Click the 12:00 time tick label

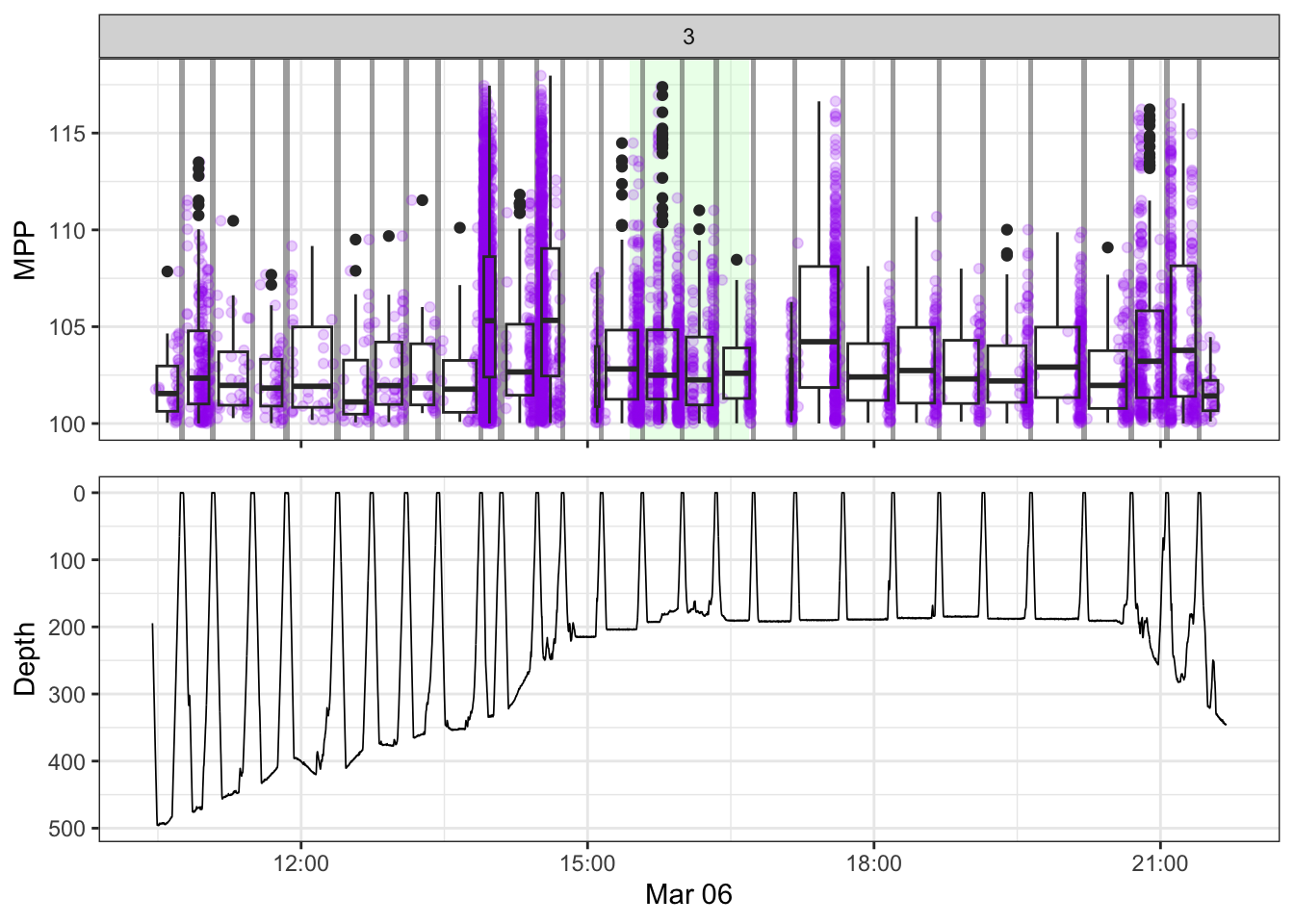tap(300, 863)
